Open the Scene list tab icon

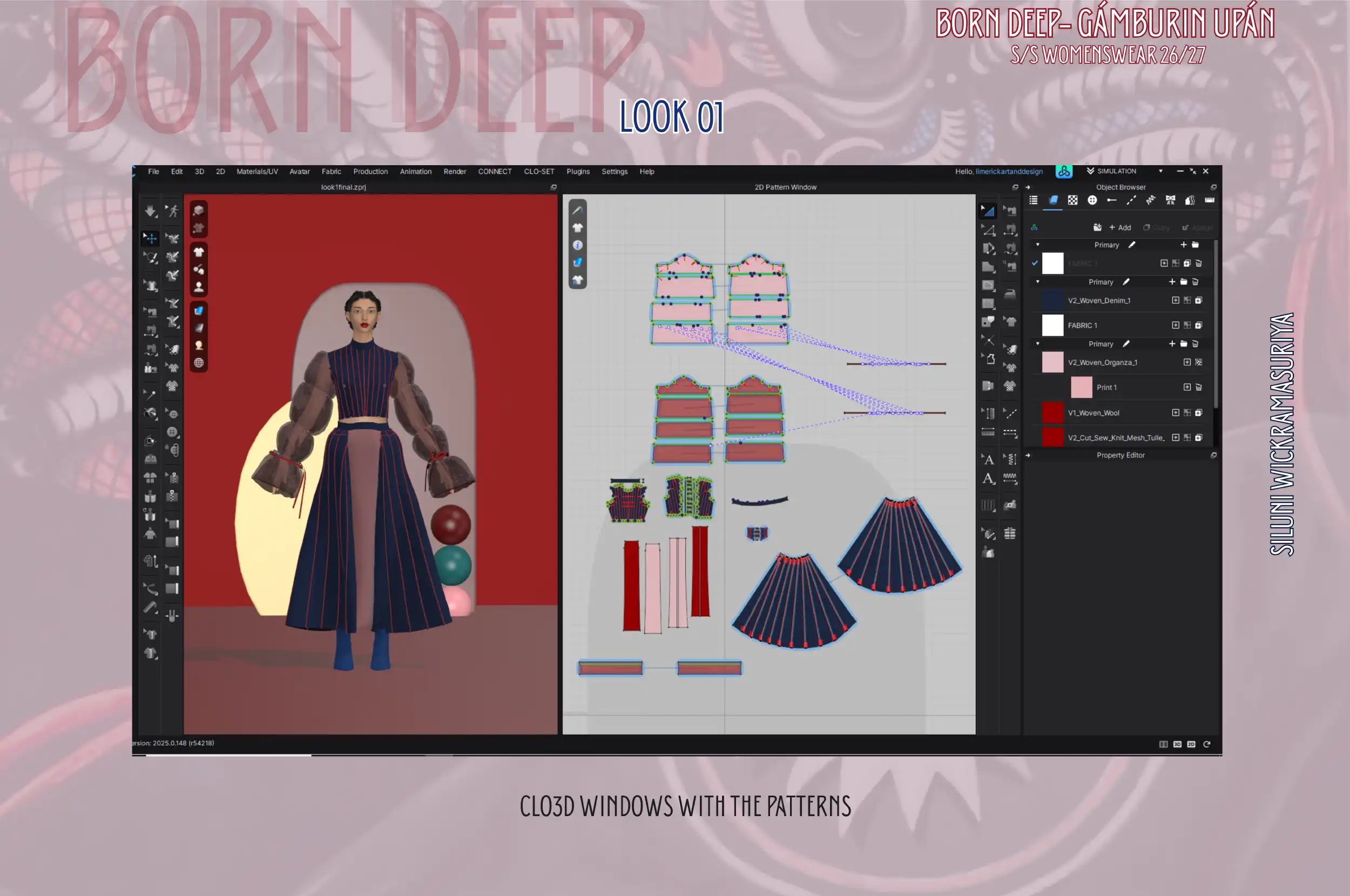click(x=1034, y=200)
